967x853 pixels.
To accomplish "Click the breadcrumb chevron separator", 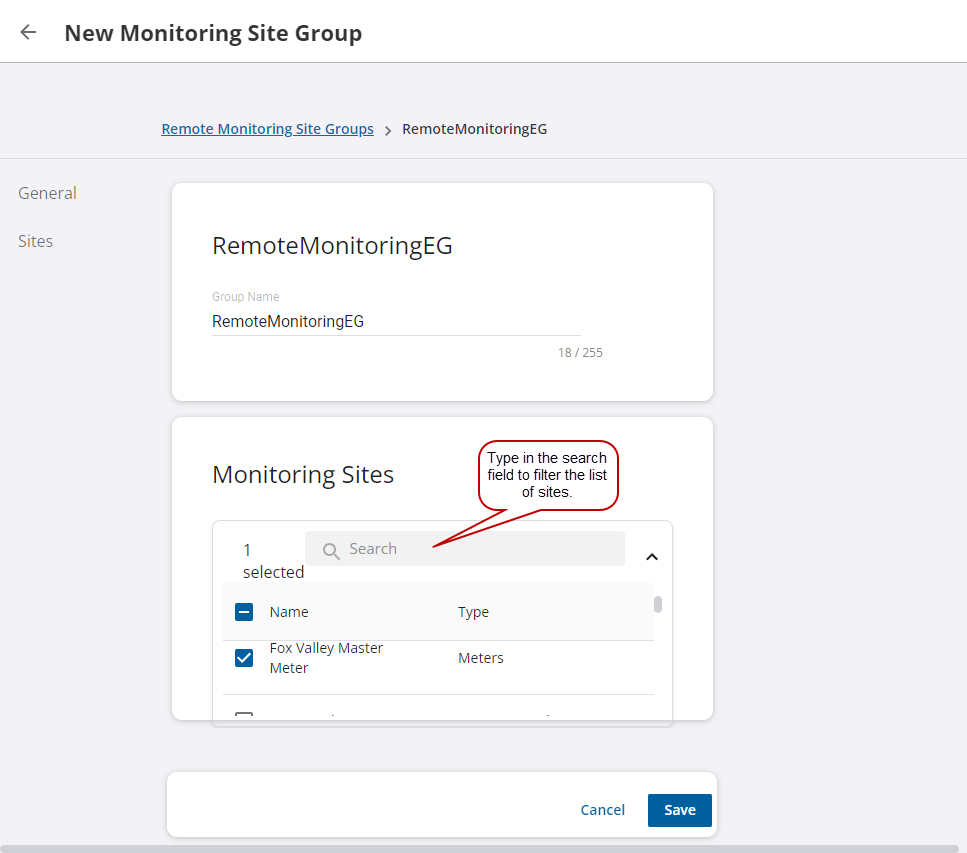I will pyautogui.click(x=388, y=130).
